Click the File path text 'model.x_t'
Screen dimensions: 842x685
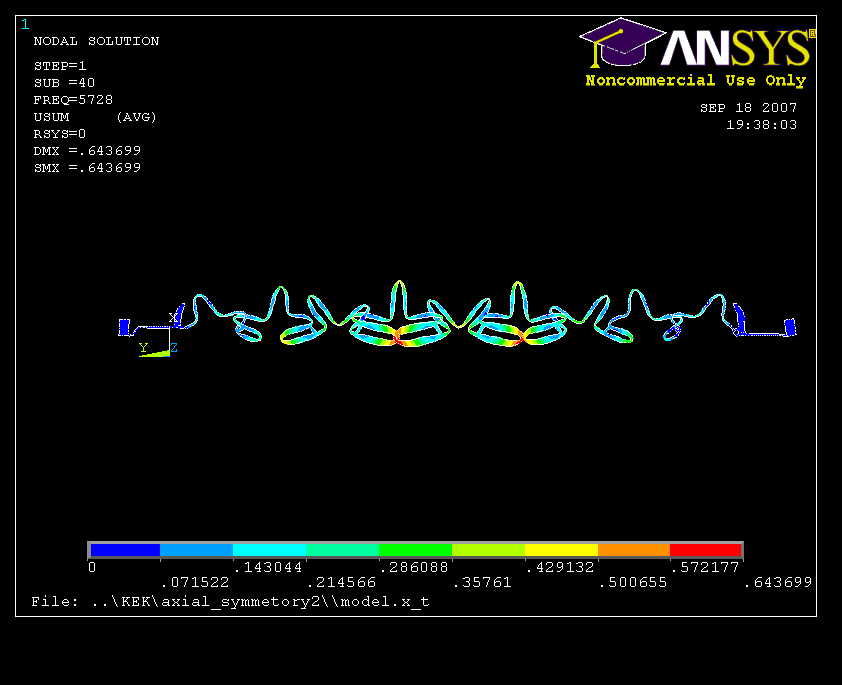click(x=385, y=602)
